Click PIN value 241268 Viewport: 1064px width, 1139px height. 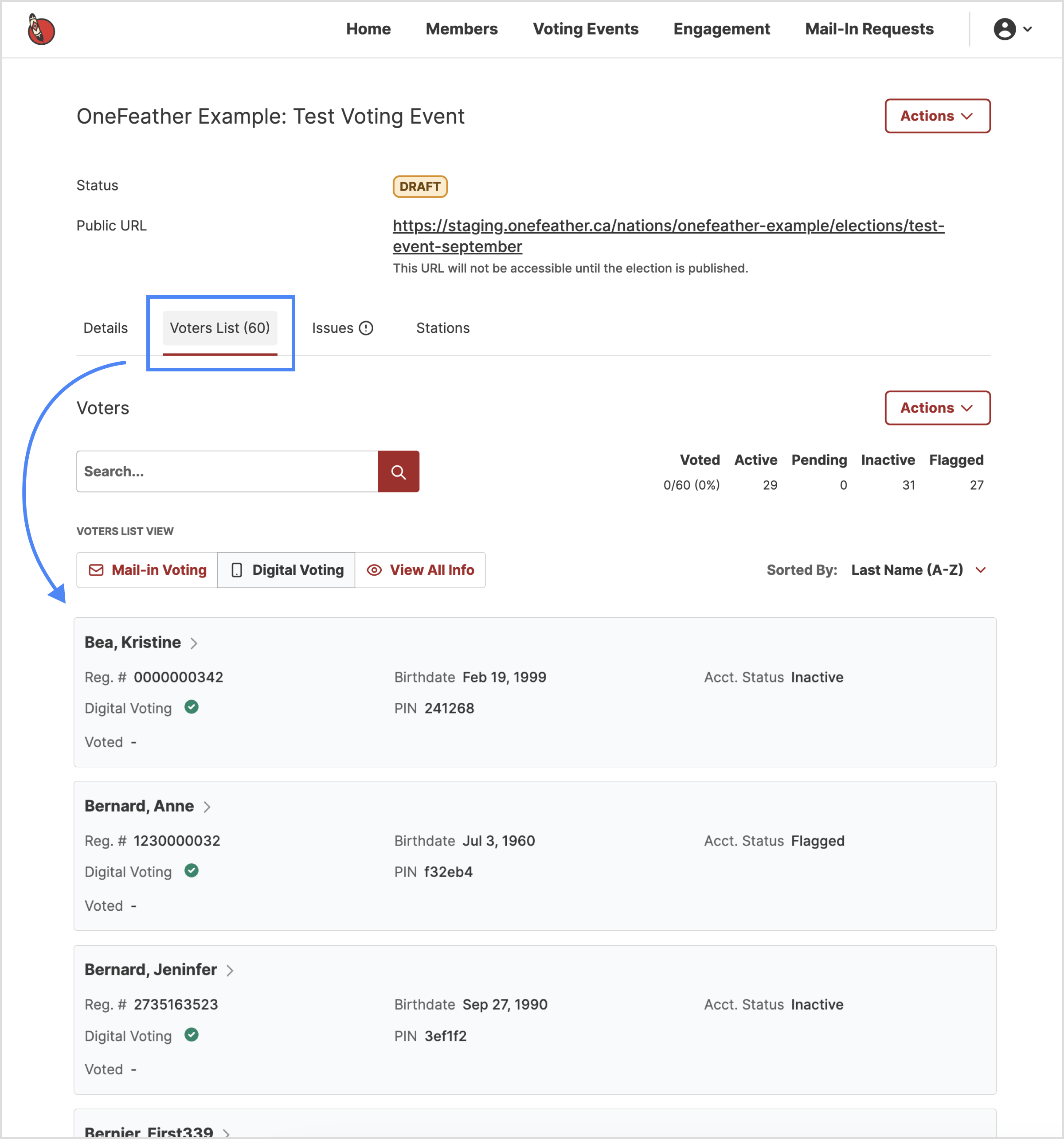[450, 708]
